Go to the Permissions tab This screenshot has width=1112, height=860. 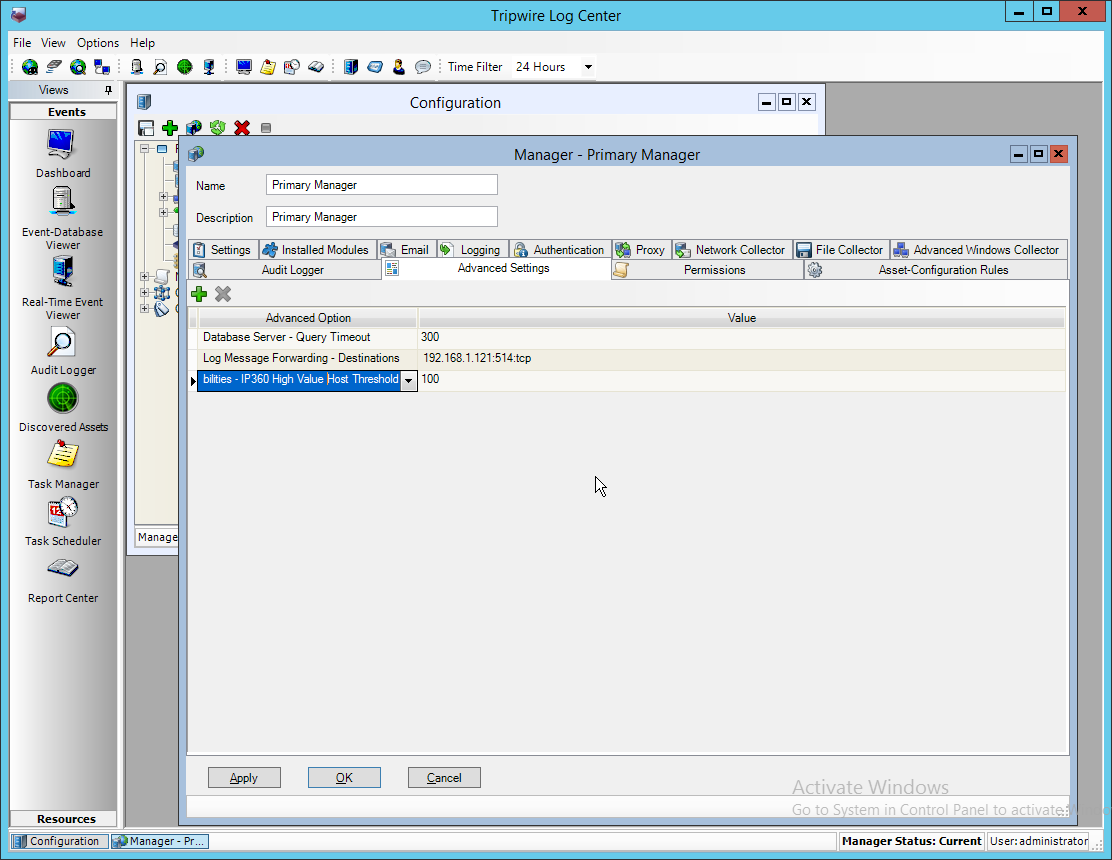tap(707, 270)
